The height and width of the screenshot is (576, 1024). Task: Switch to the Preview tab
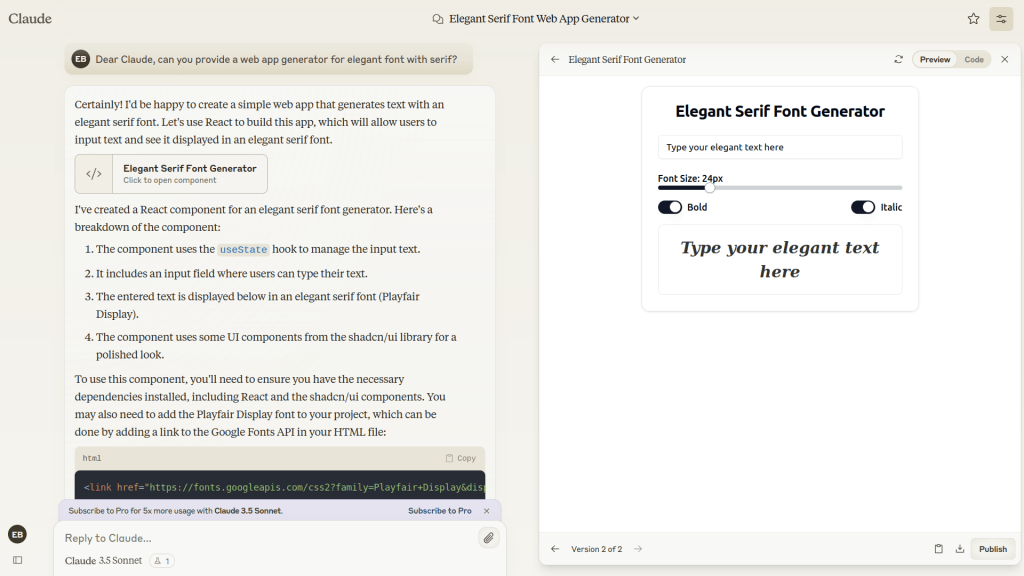click(x=935, y=60)
